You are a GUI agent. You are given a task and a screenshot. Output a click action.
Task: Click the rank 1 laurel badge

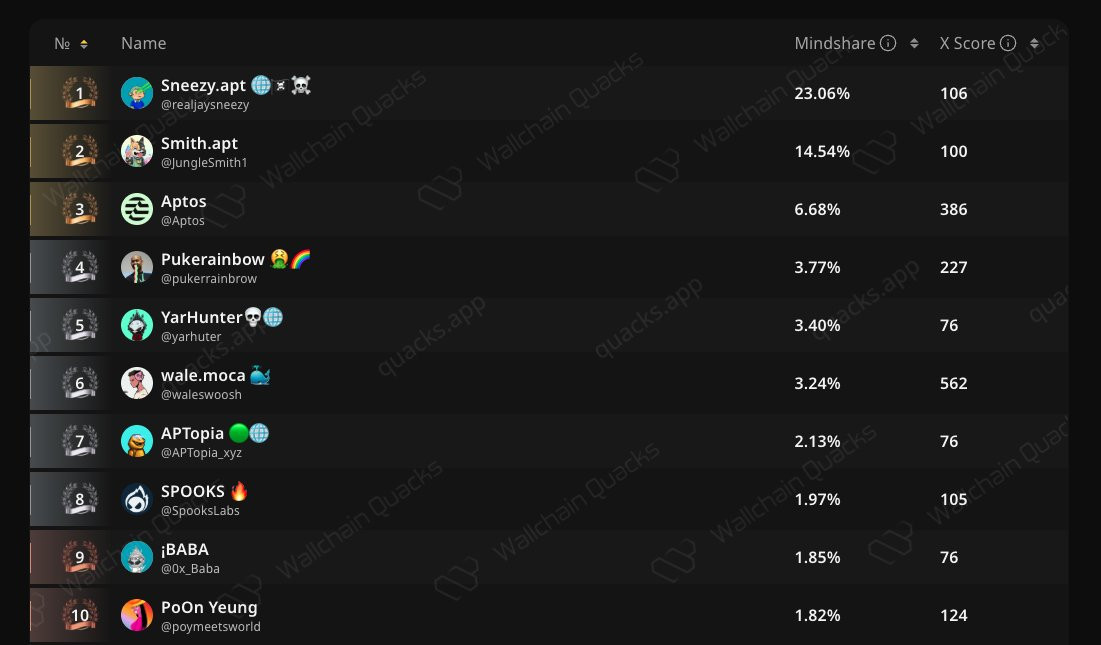(79, 93)
